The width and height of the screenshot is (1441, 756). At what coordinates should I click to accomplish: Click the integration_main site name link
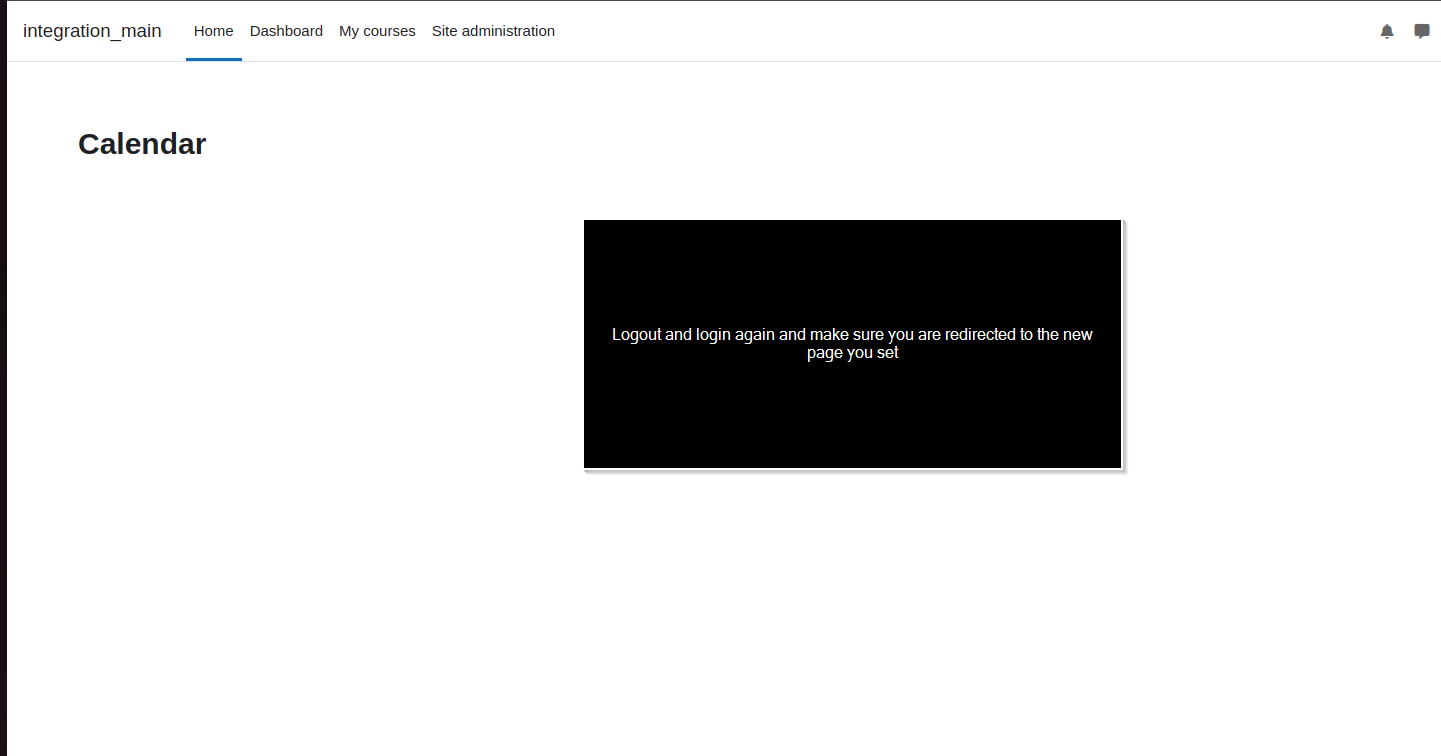tap(92, 31)
